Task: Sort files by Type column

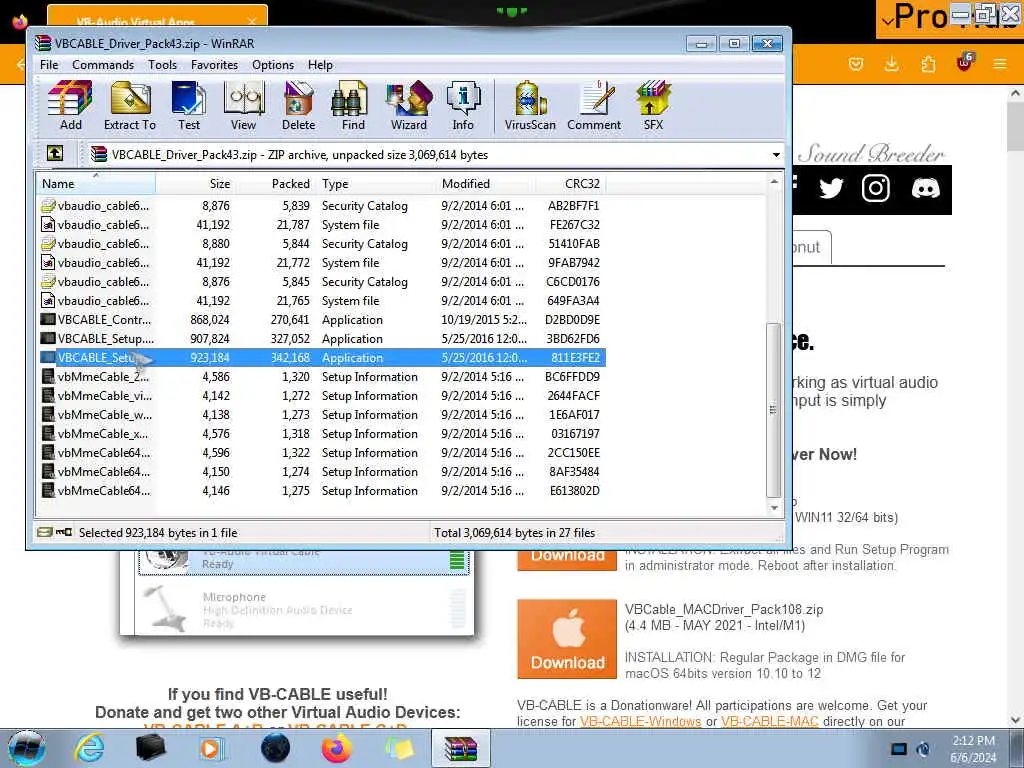Action: pyautogui.click(x=376, y=184)
